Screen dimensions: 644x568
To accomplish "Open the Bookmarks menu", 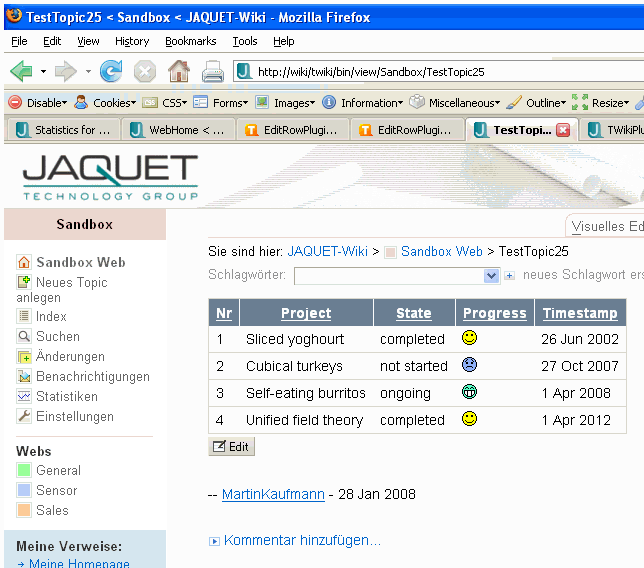I will pyautogui.click(x=191, y=41).
